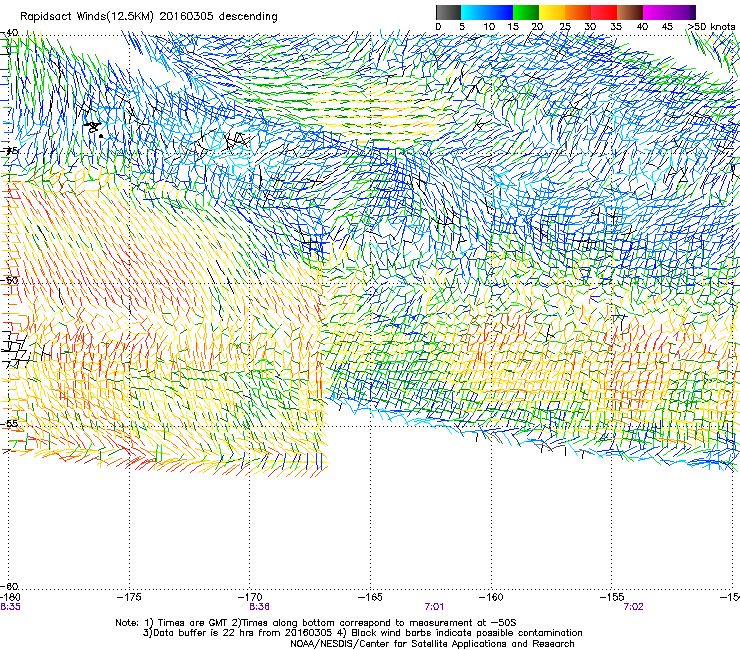This screenshot has height=650, width=740.
Task: Click the 6:35 purple time label
Action: click(10, 607)
